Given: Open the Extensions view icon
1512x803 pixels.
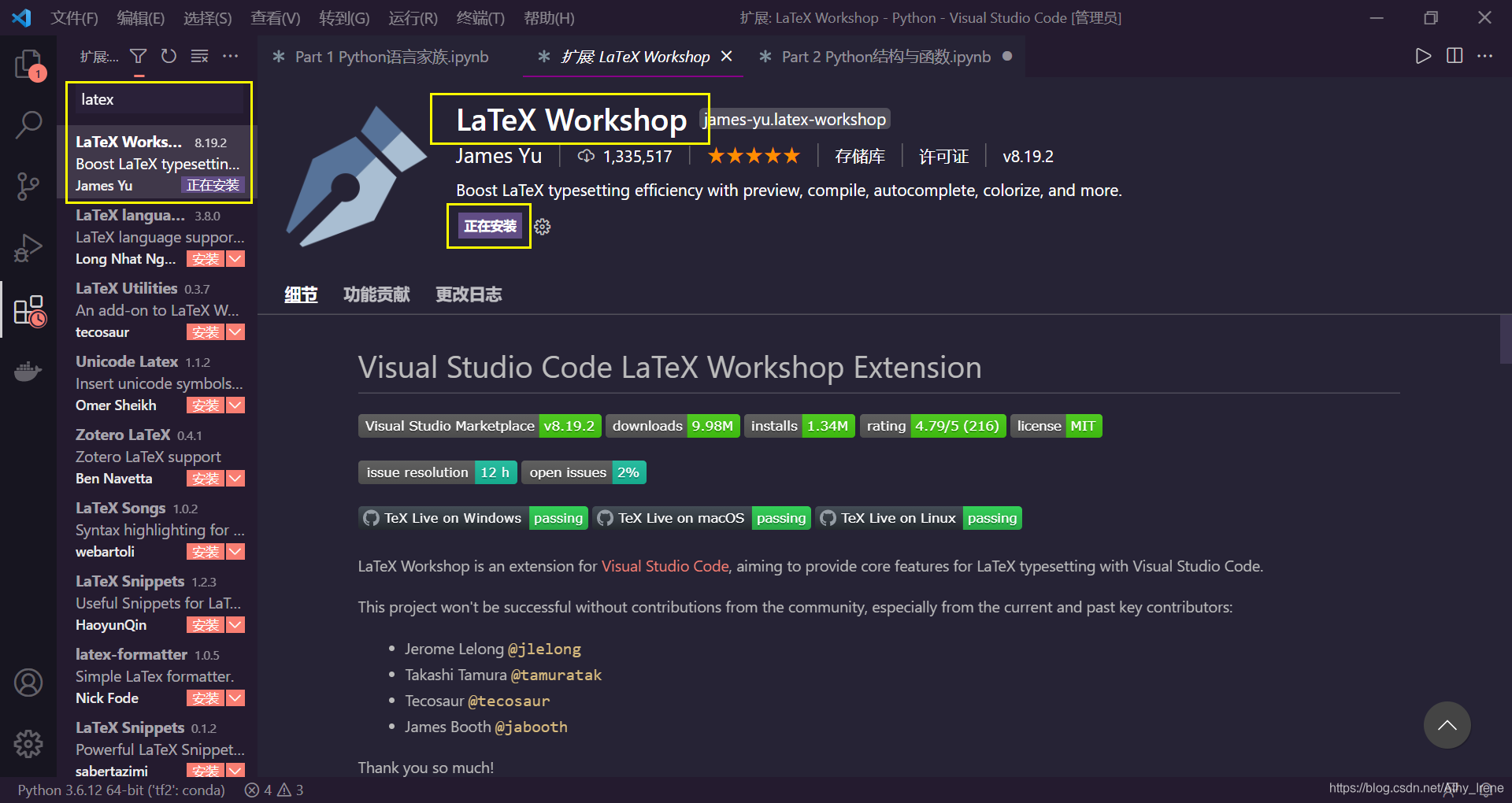Looking at the screenshot, I should 28,310.
